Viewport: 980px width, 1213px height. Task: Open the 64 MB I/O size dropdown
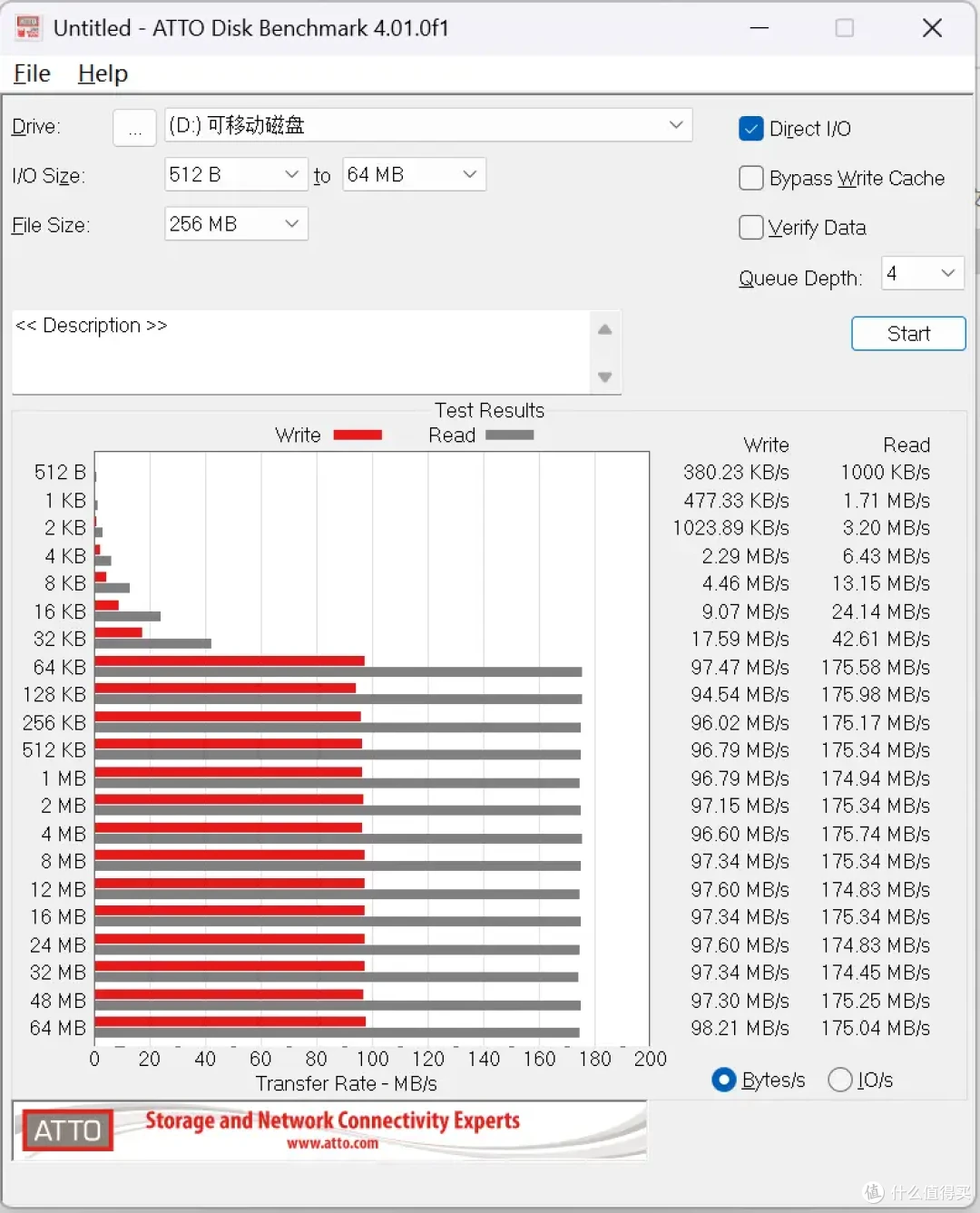pos(414,174)
